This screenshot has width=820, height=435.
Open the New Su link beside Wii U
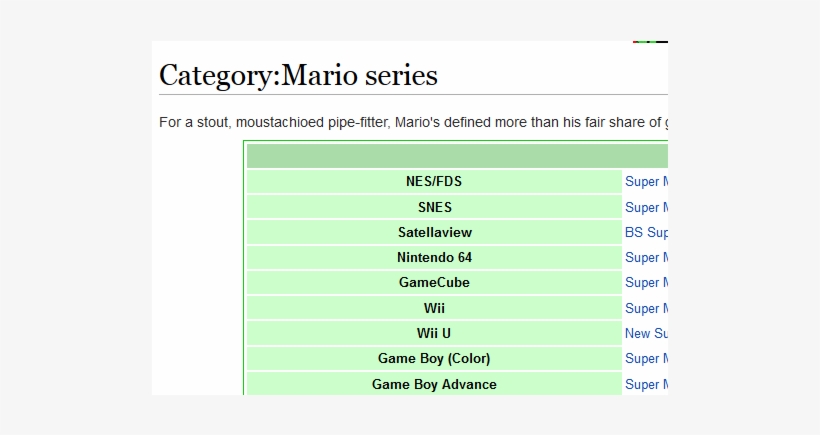(646, 333)
